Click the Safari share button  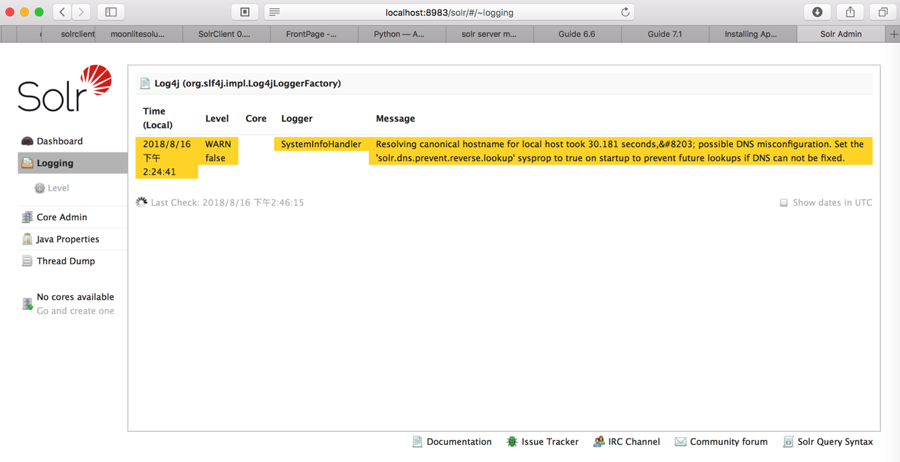(x=851, y=11)
